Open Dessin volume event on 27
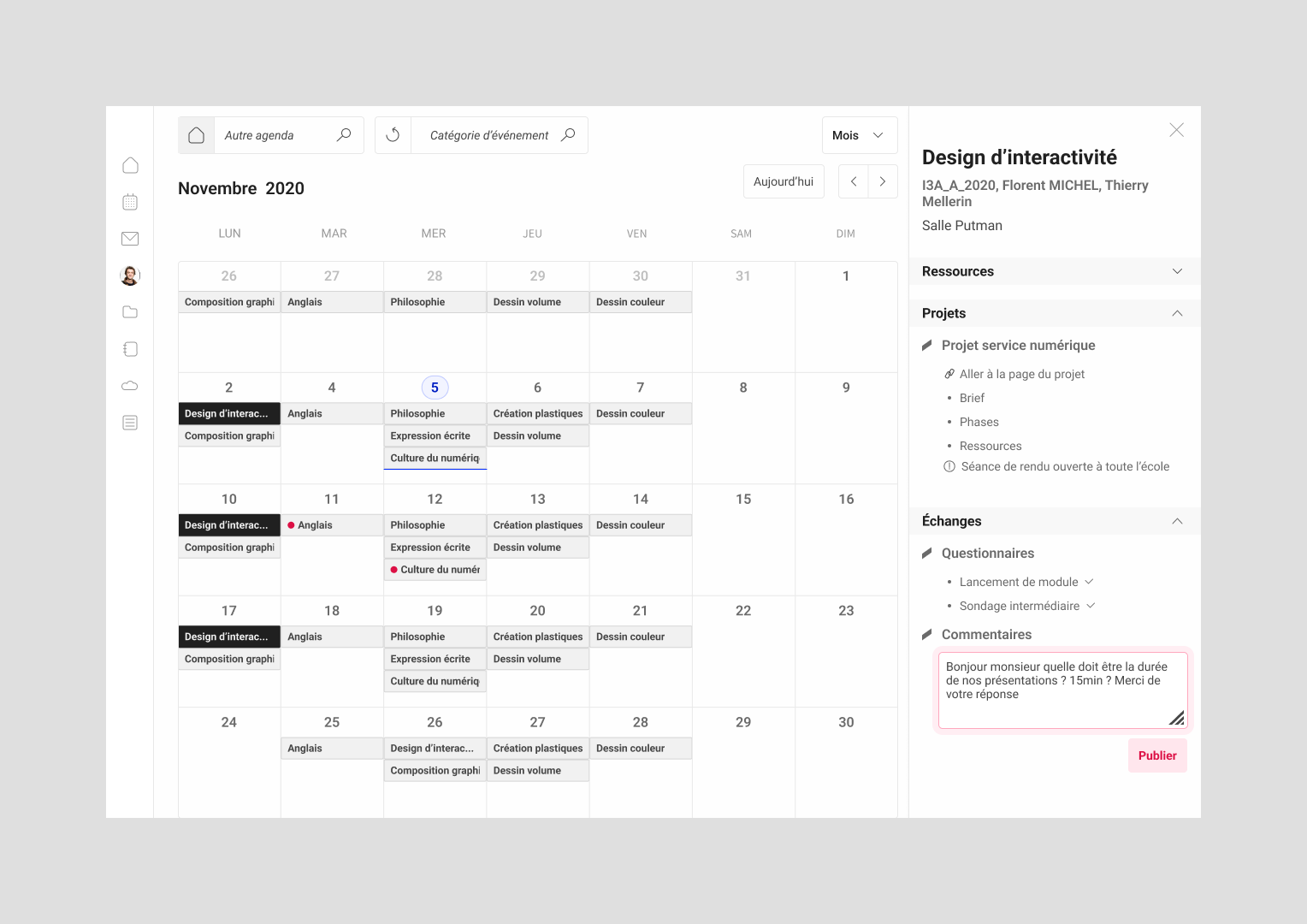Viewport: 1307px width, 924px height. (x=538, y=770)
